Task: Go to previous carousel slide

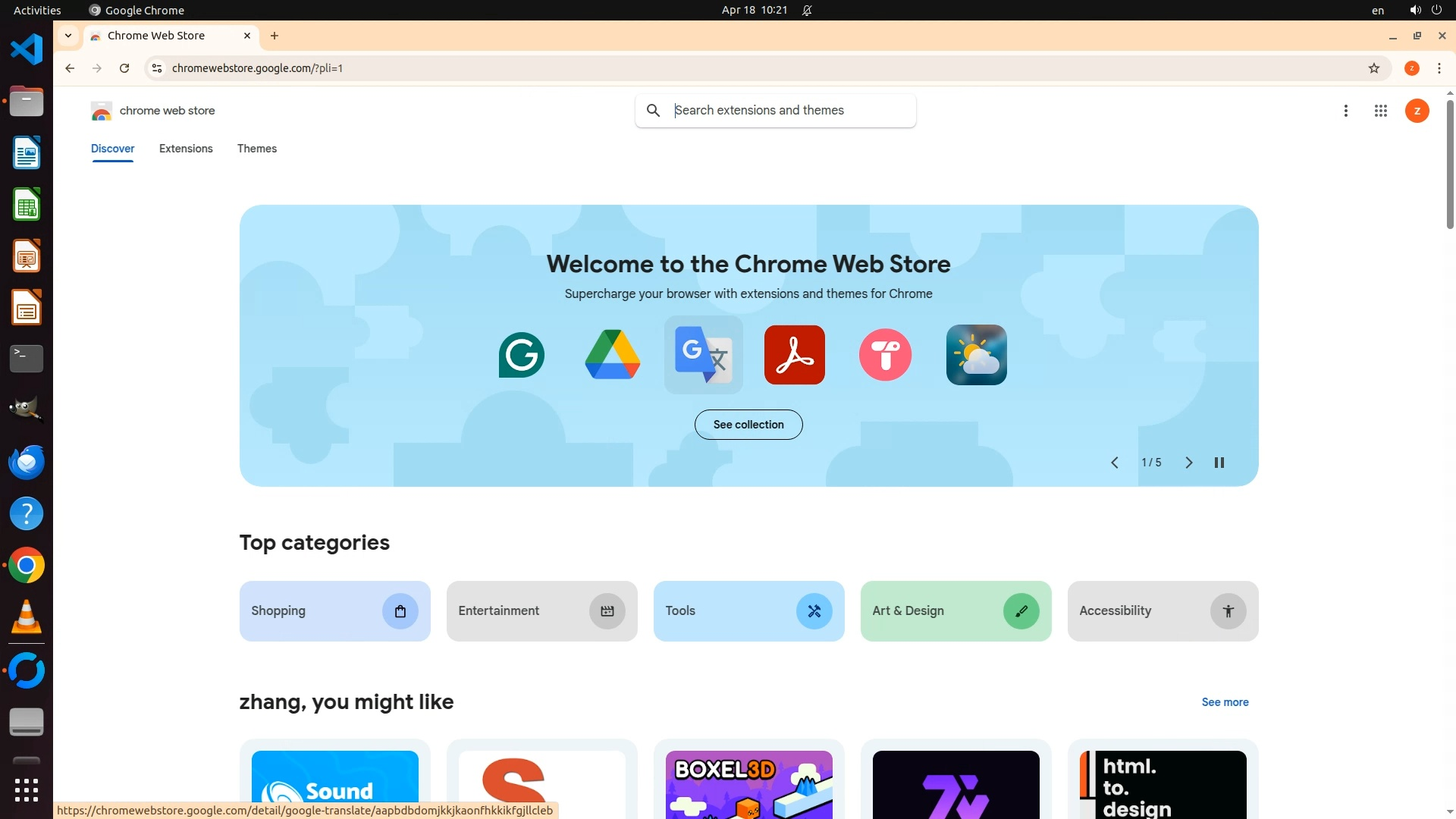Action: click(1114, 463)
